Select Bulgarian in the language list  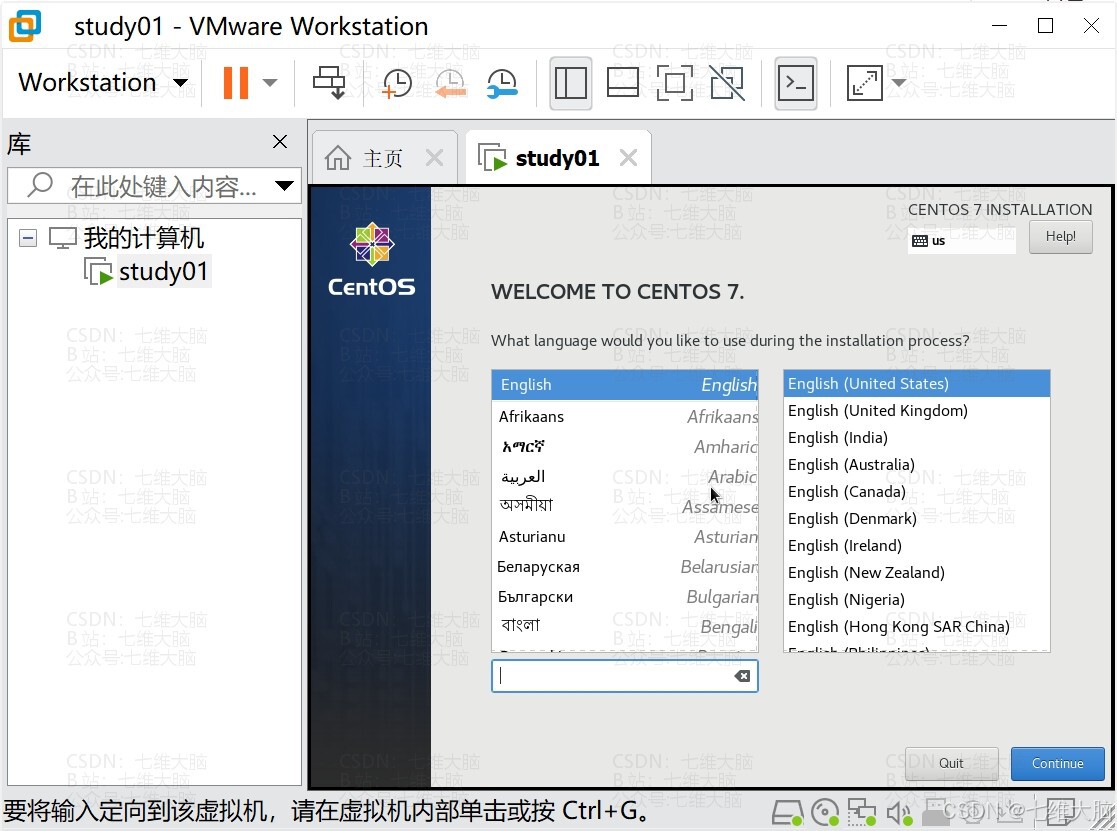[625, 596]
